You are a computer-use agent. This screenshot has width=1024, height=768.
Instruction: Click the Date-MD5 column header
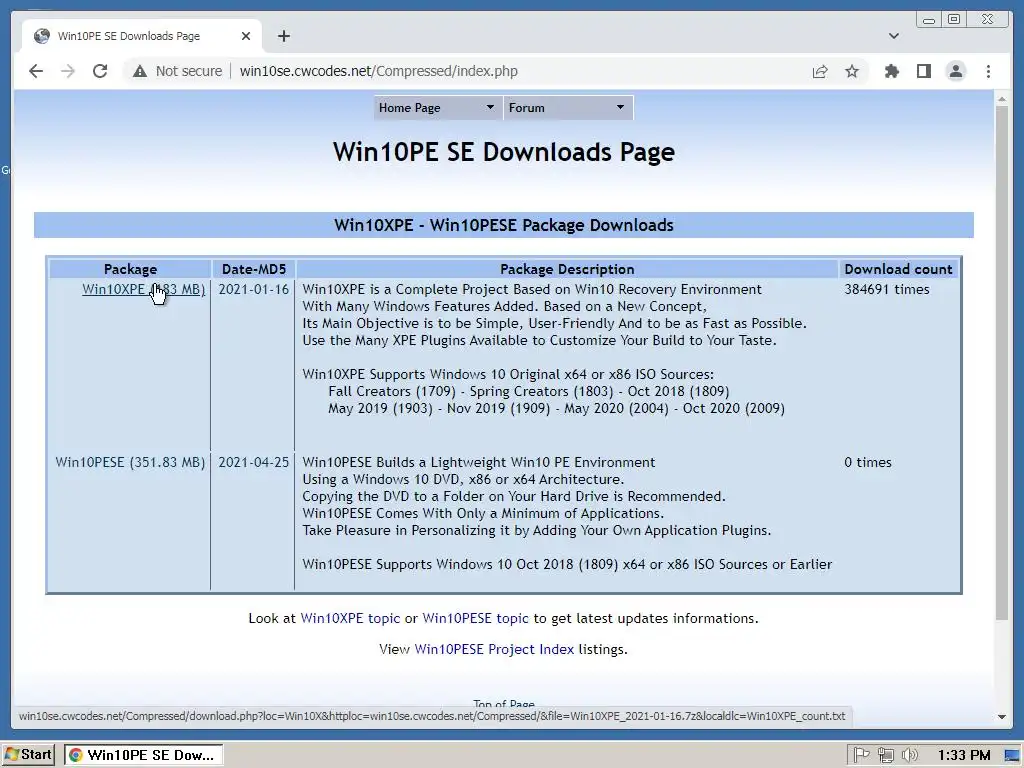(x=254, y=269)
